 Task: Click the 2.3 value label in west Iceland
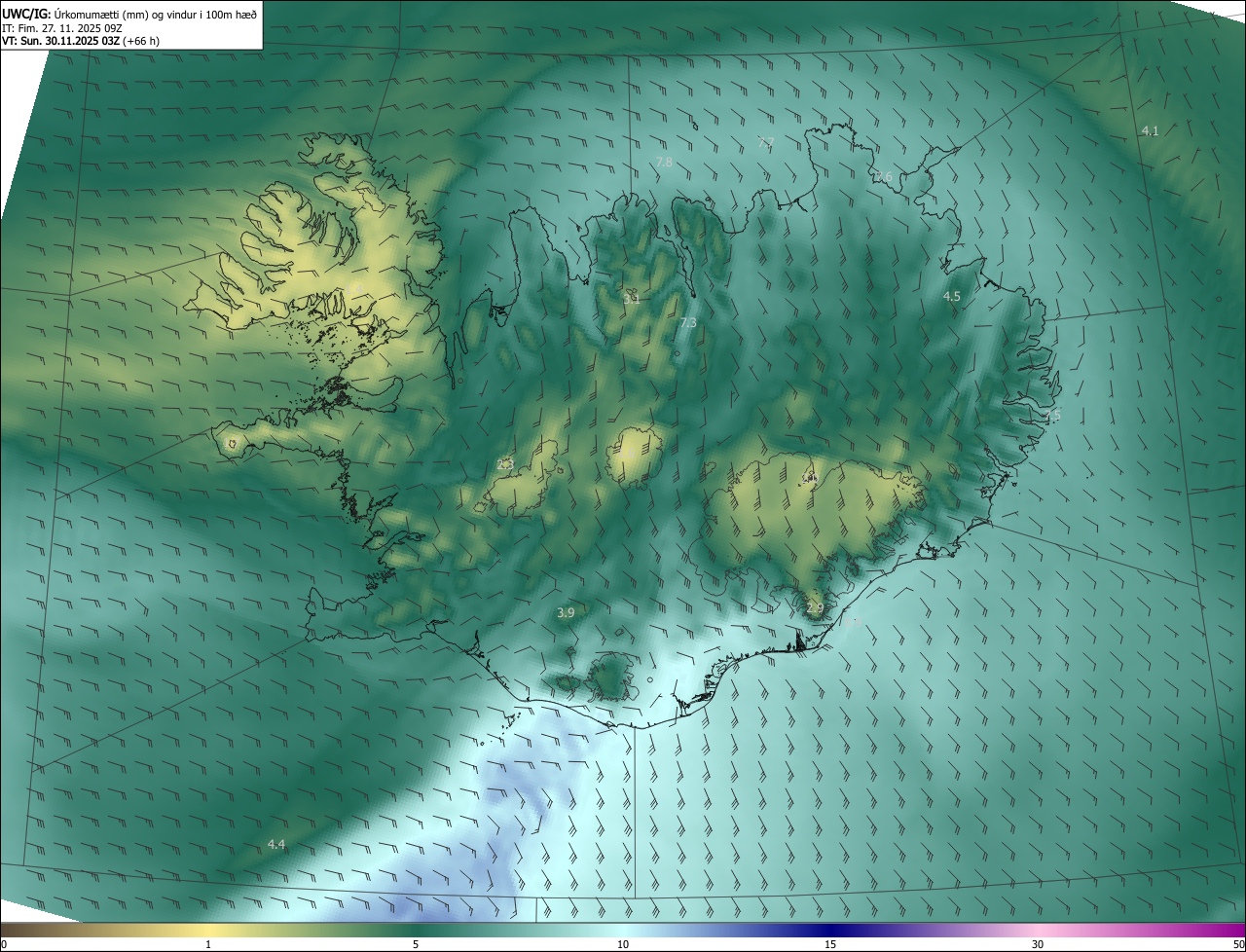click(505, 464)
